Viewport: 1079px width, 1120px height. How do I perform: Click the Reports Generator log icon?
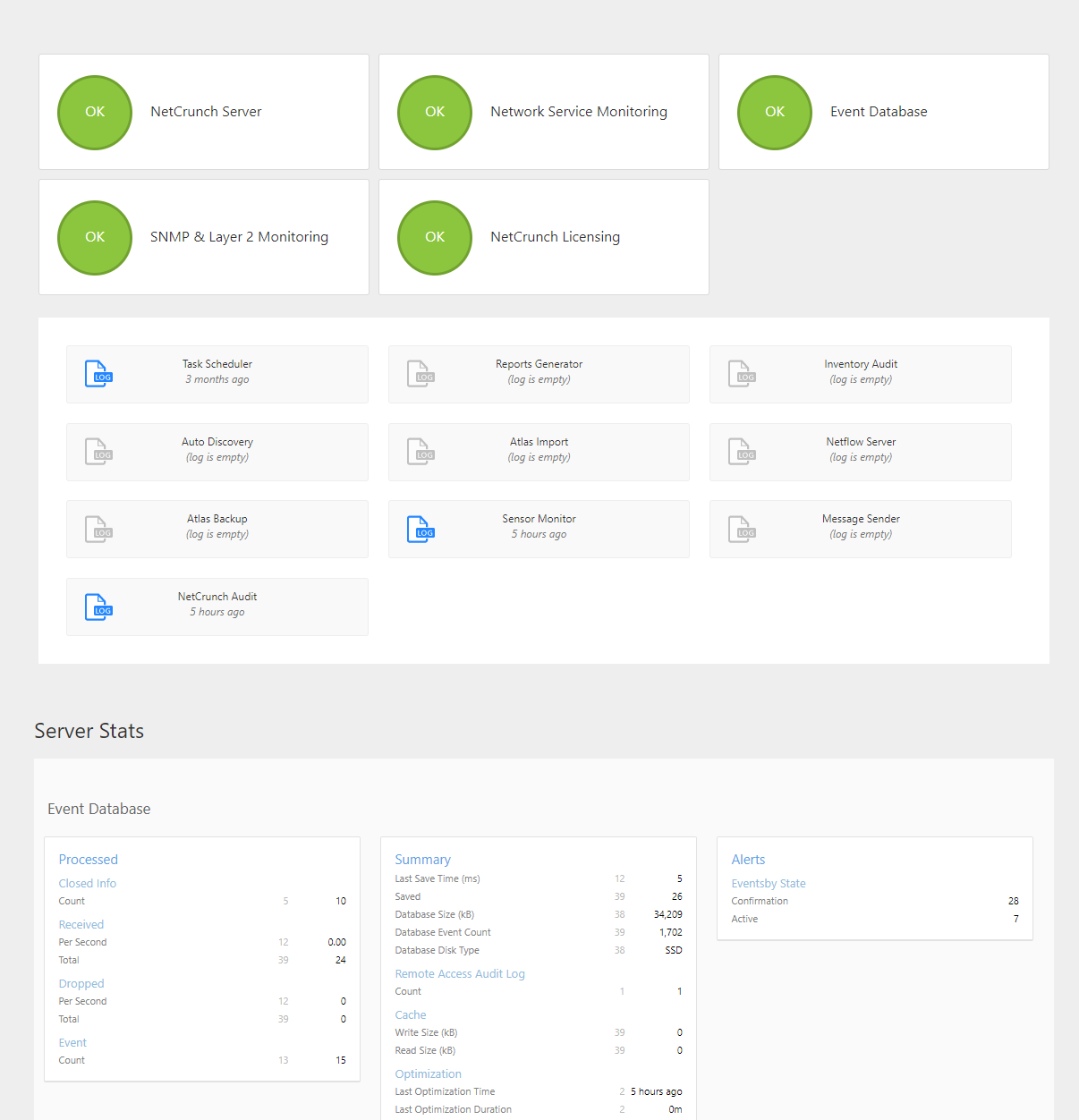tap(421, 374)
